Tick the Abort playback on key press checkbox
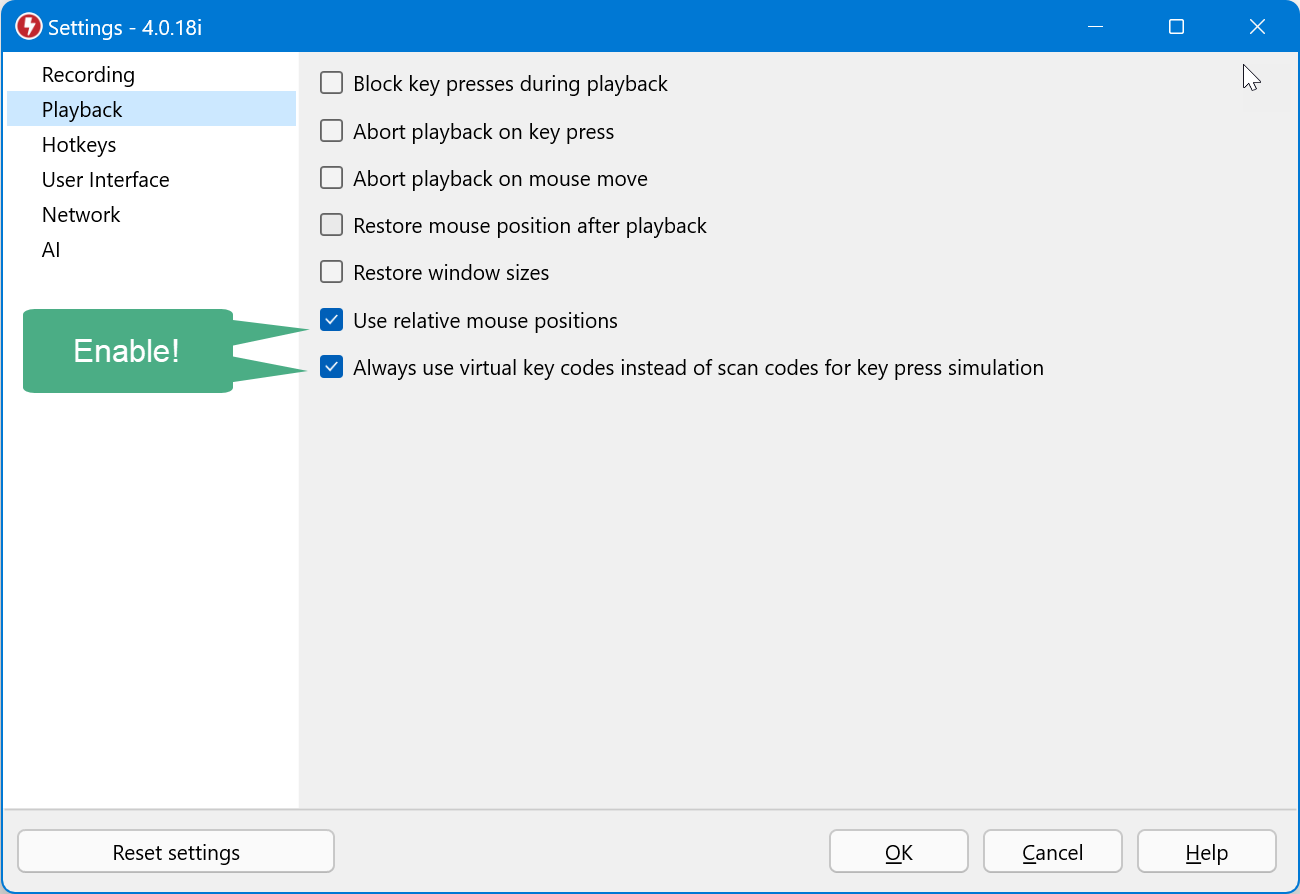Screen dimensions: 1300x894 (331, 131)
